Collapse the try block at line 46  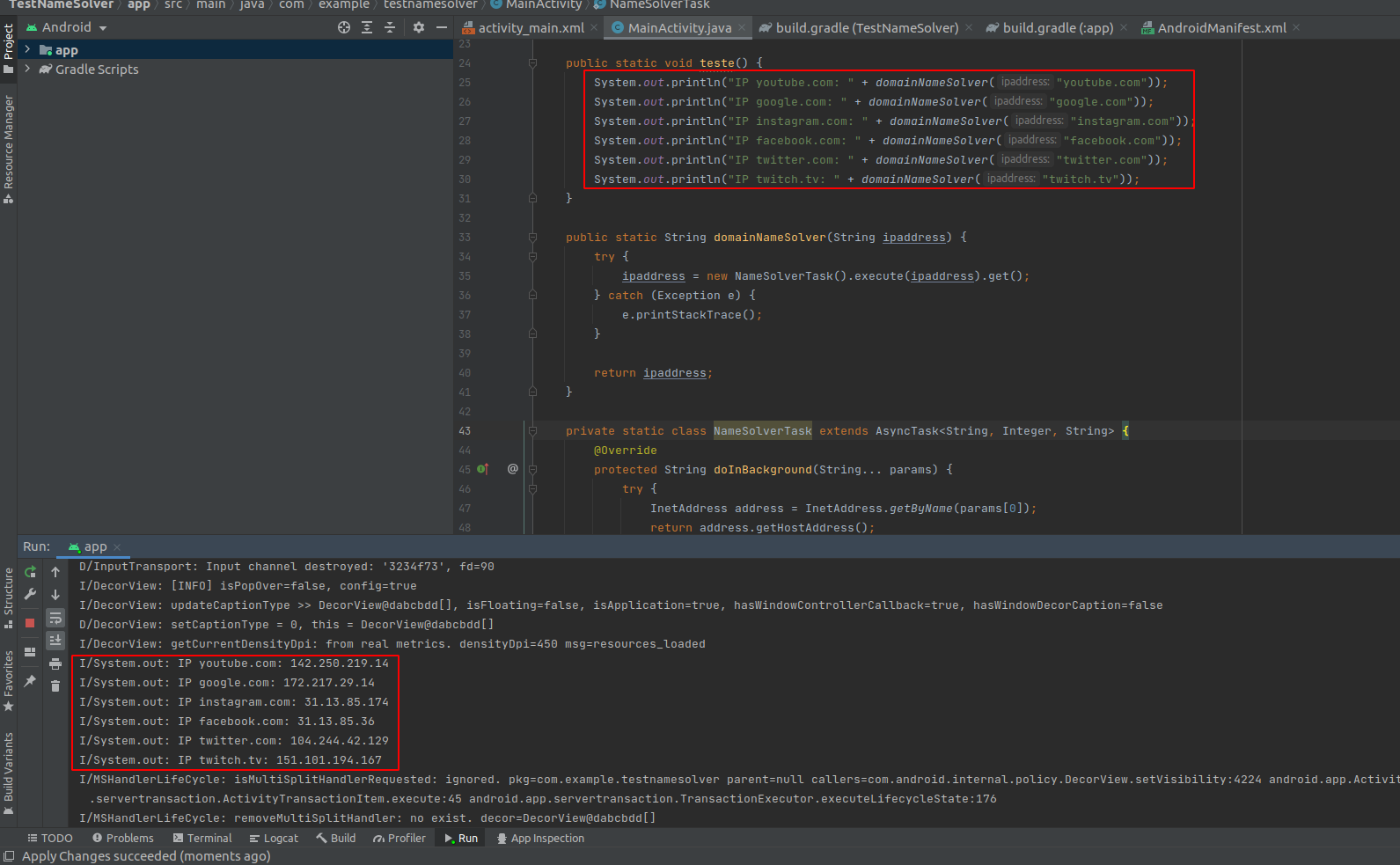click(x=532, y=489)
